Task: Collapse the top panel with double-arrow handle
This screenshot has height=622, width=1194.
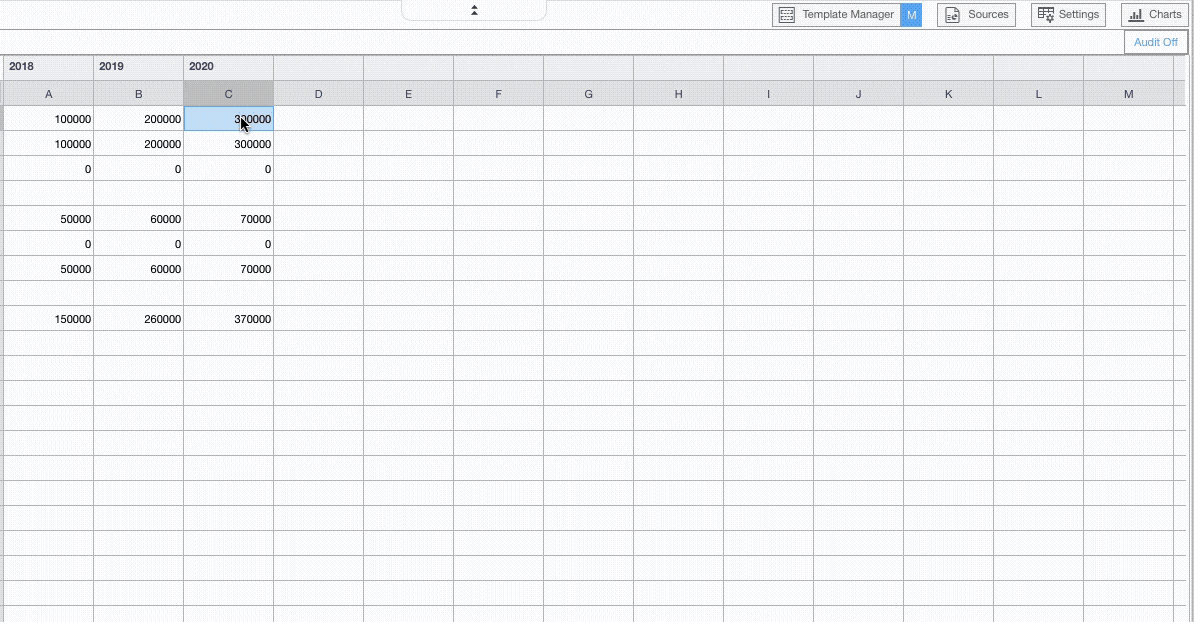Action: point(474,10)
